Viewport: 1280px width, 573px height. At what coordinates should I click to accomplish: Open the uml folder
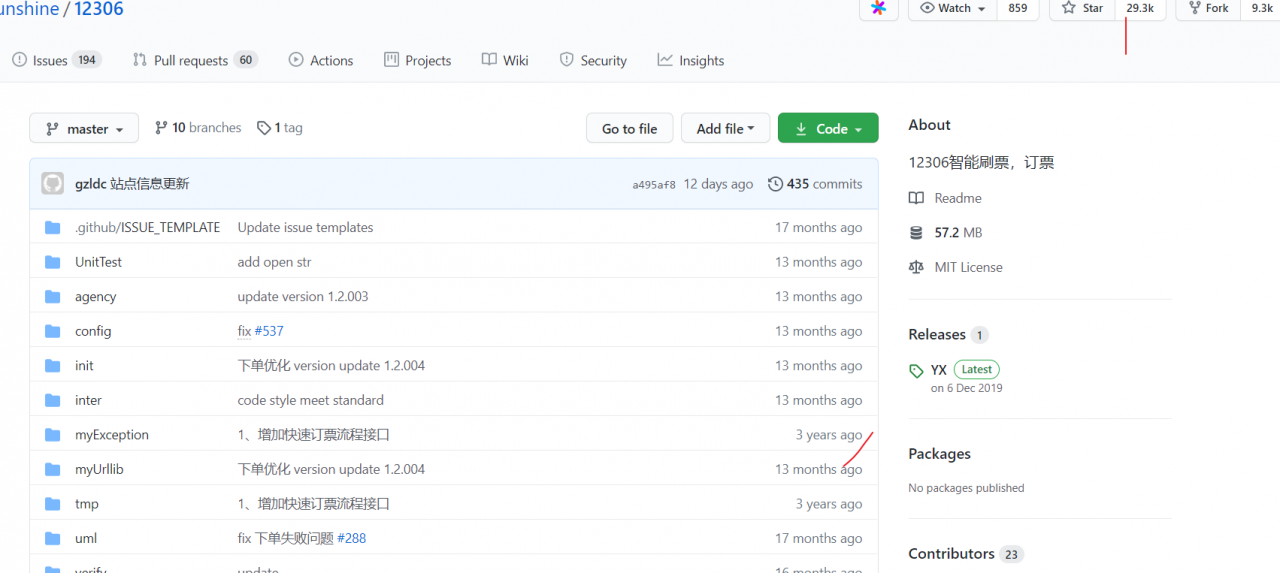click(x=86, y=538)
